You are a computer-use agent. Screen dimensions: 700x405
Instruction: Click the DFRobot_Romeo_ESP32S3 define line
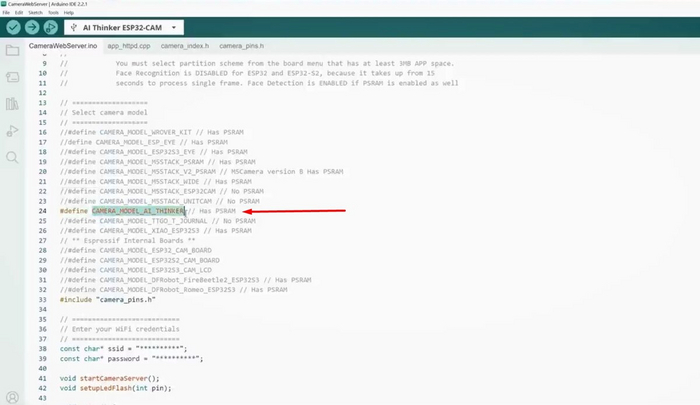click(174, 290)
